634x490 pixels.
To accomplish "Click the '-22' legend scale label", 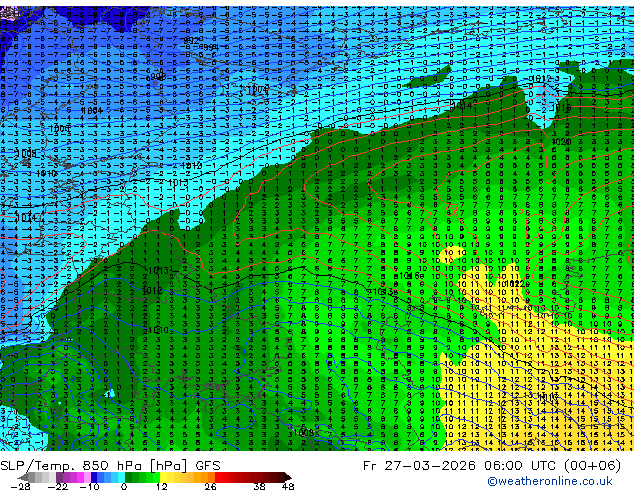I will [x=58, y=486].
